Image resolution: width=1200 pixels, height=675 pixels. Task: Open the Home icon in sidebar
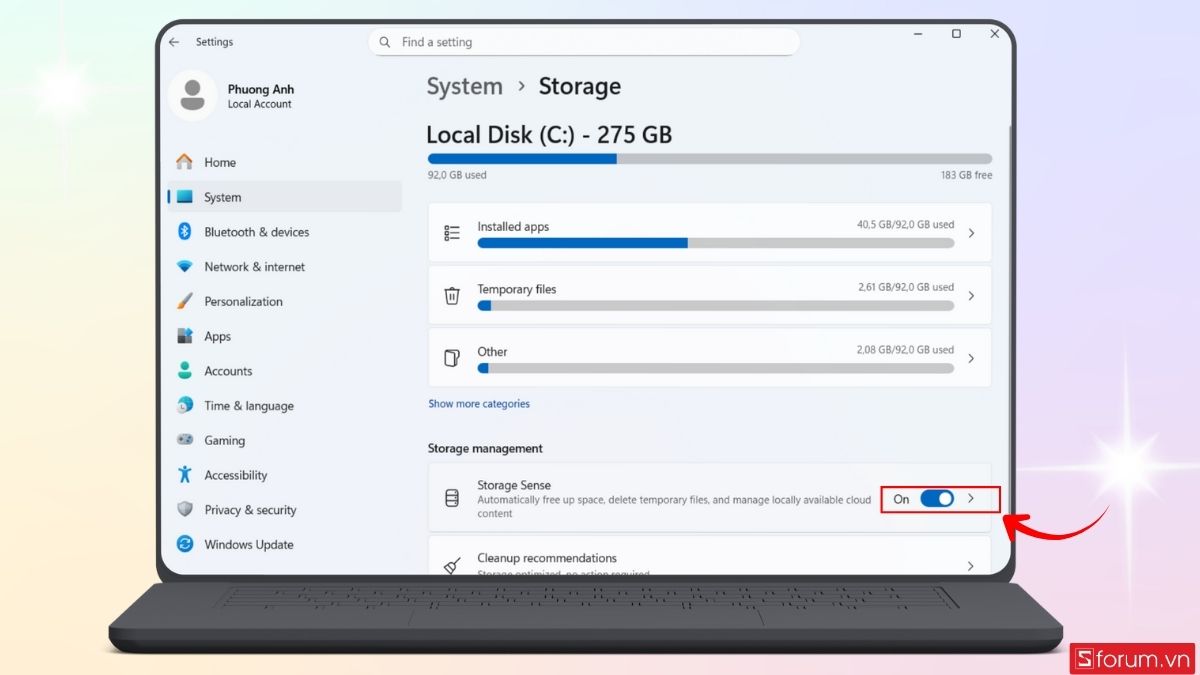[184, 162]
